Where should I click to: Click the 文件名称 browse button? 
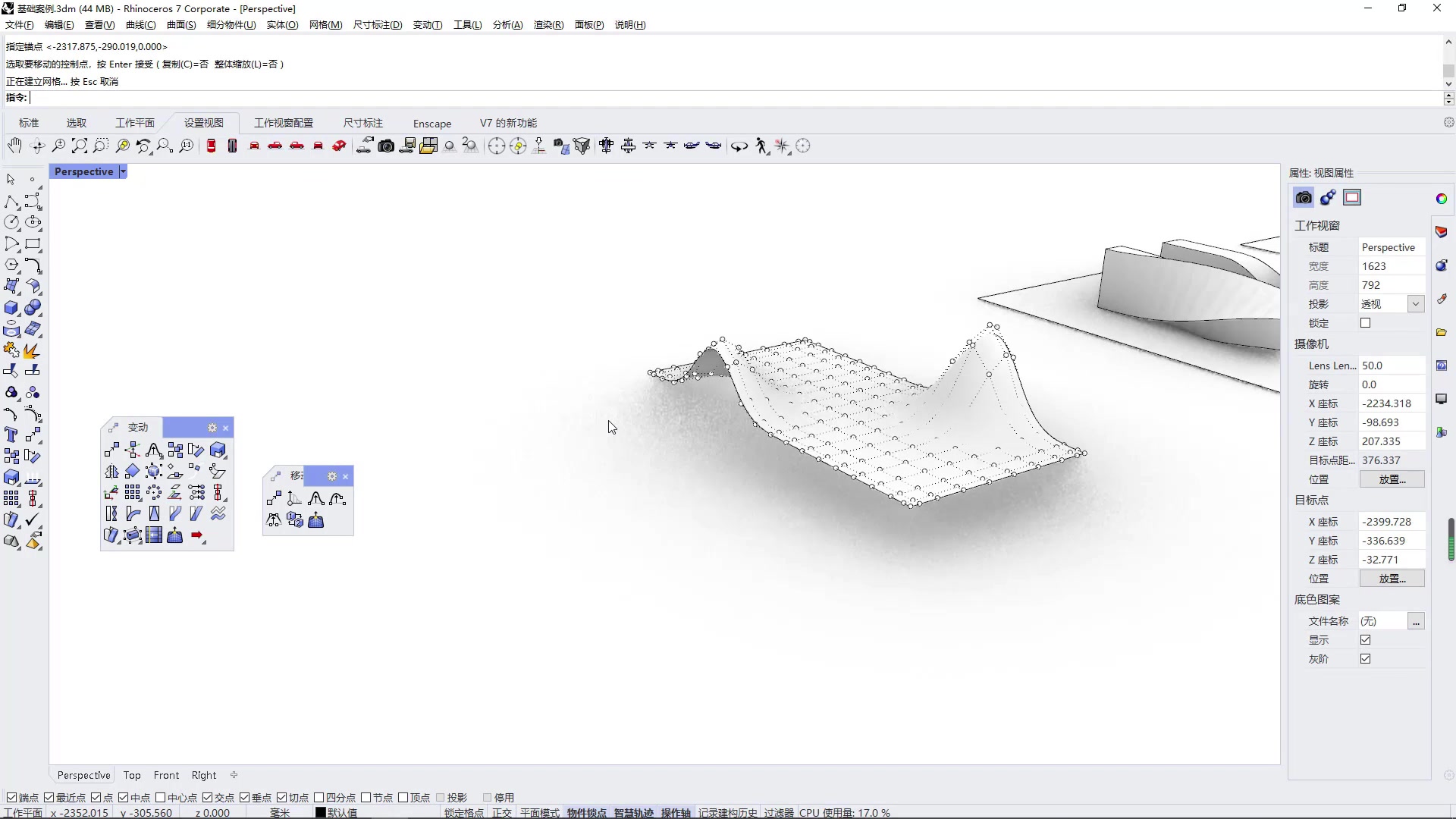tap(1416, 622)
